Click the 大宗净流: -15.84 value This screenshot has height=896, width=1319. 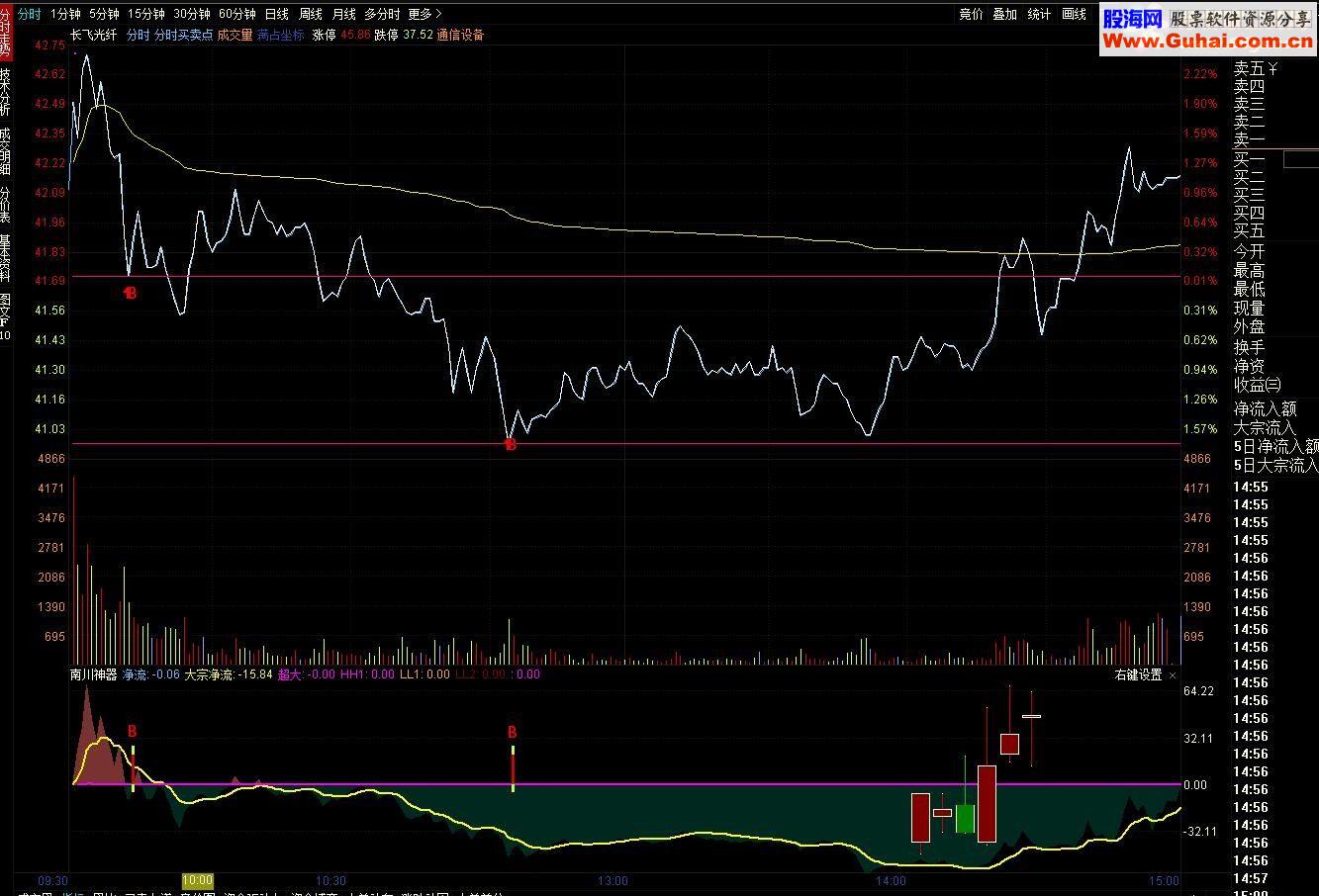[x=229, y=674]
